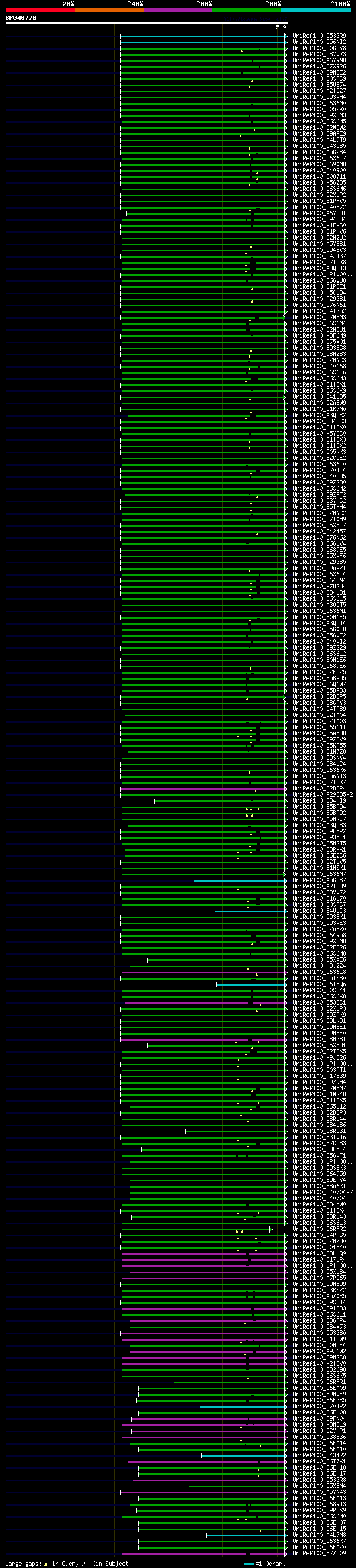Select the UniRef100_Q40900 entry

pyautogui.click(x=319, y=170)
